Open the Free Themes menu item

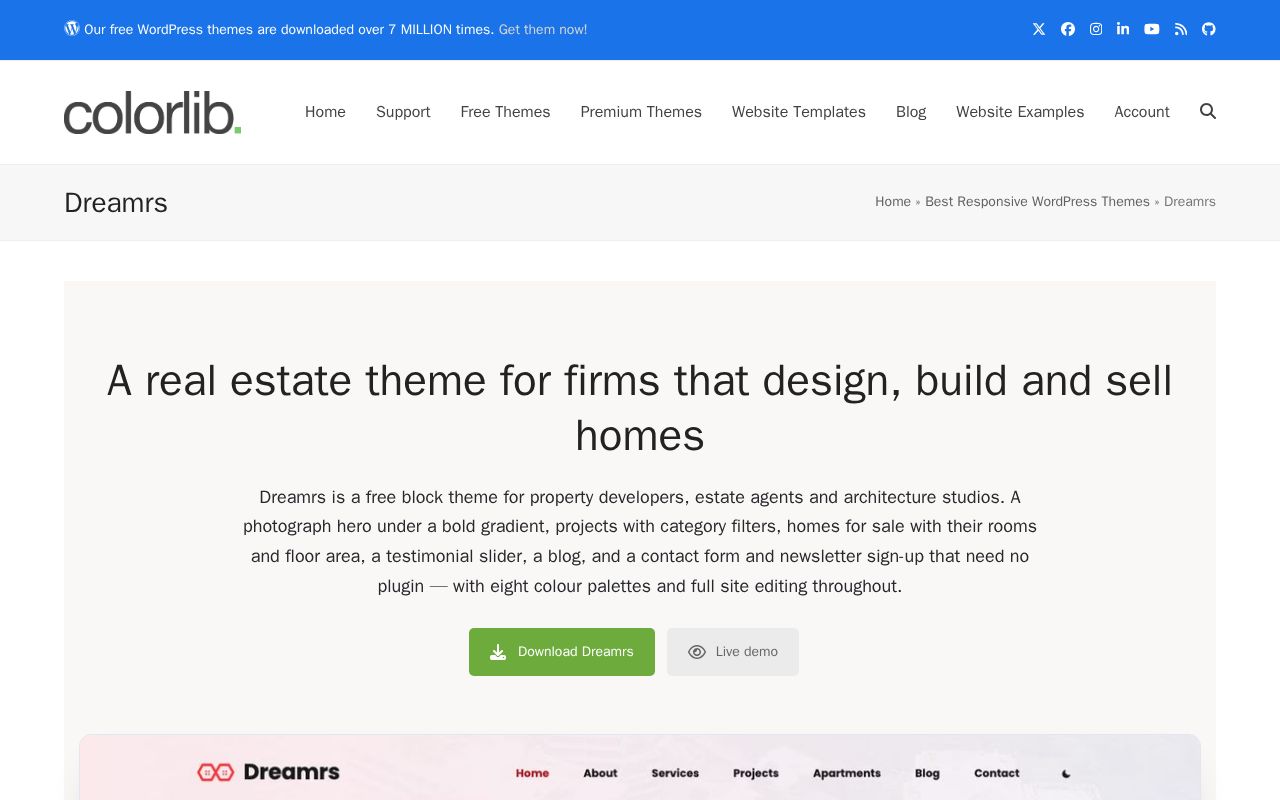(x=505, y=112)
